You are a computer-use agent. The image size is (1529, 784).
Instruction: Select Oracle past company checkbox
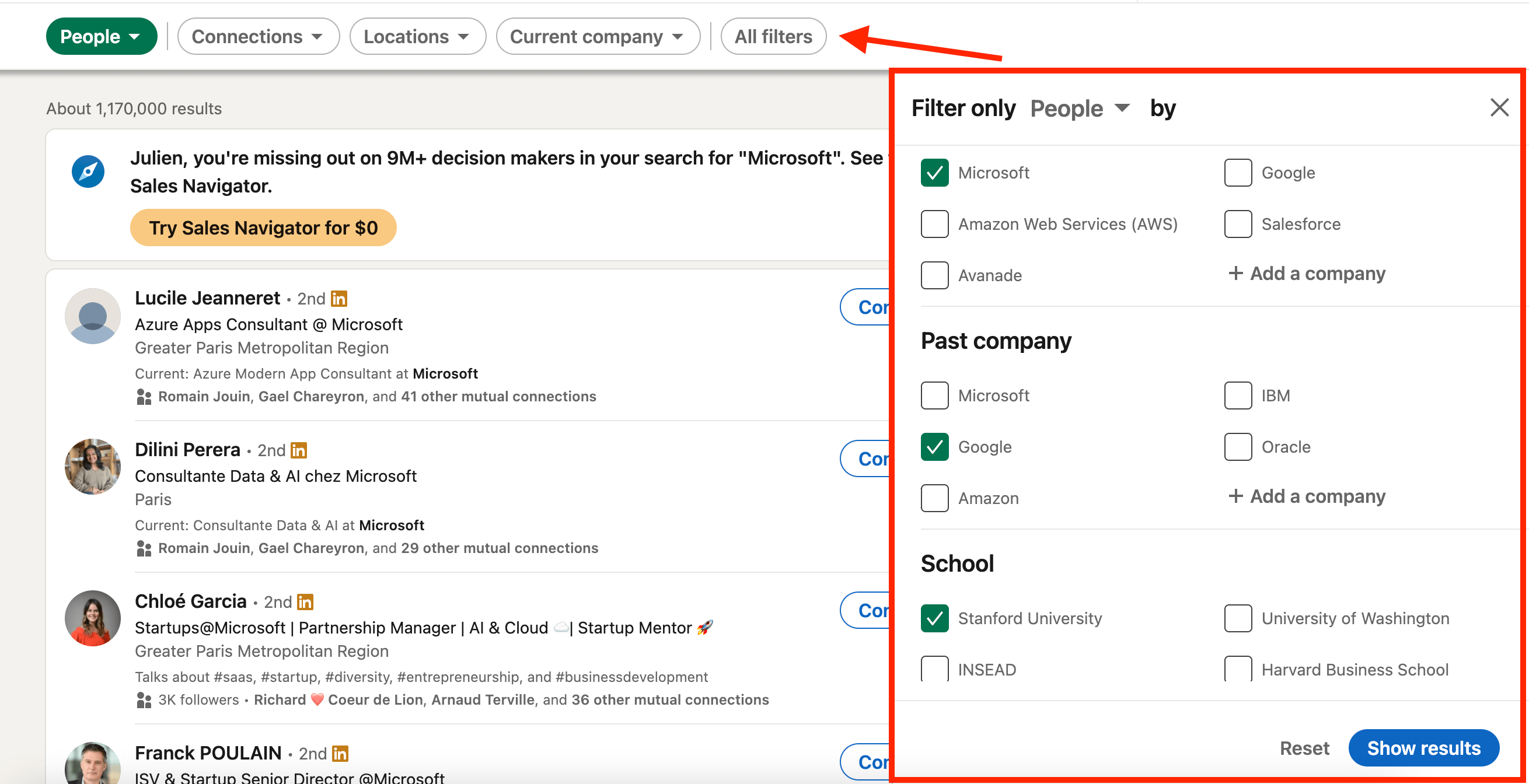(1238, 447)
